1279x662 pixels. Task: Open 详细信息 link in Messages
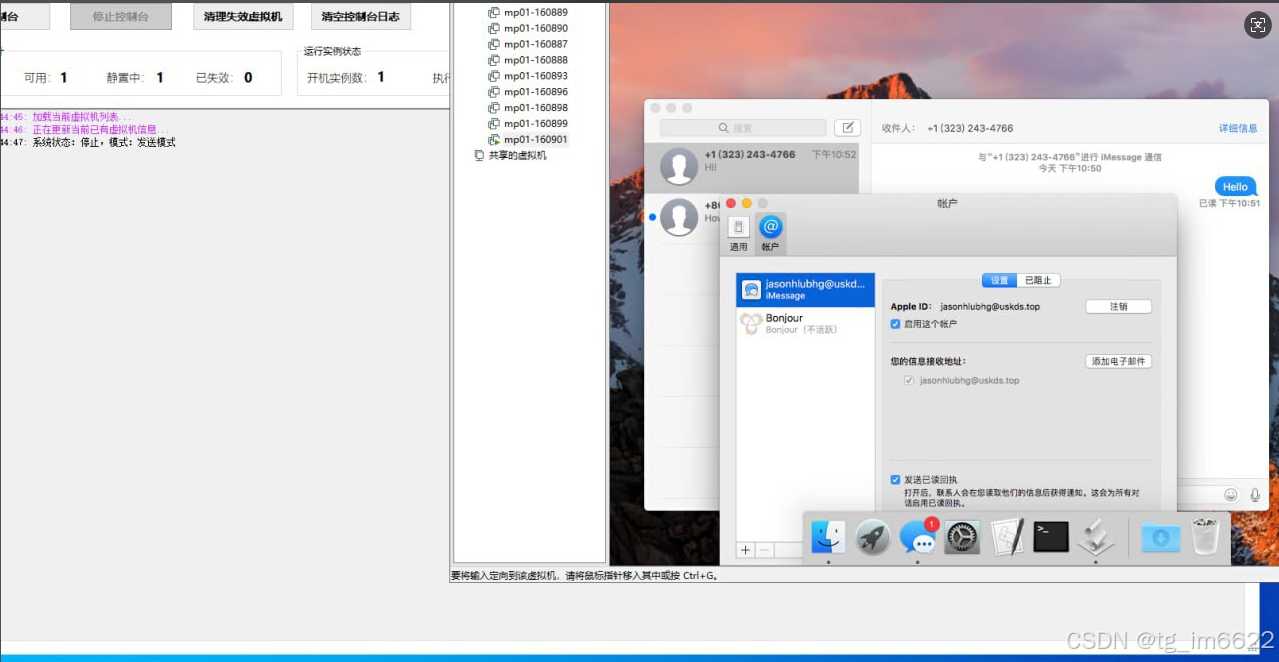[x=1238, y=129]
